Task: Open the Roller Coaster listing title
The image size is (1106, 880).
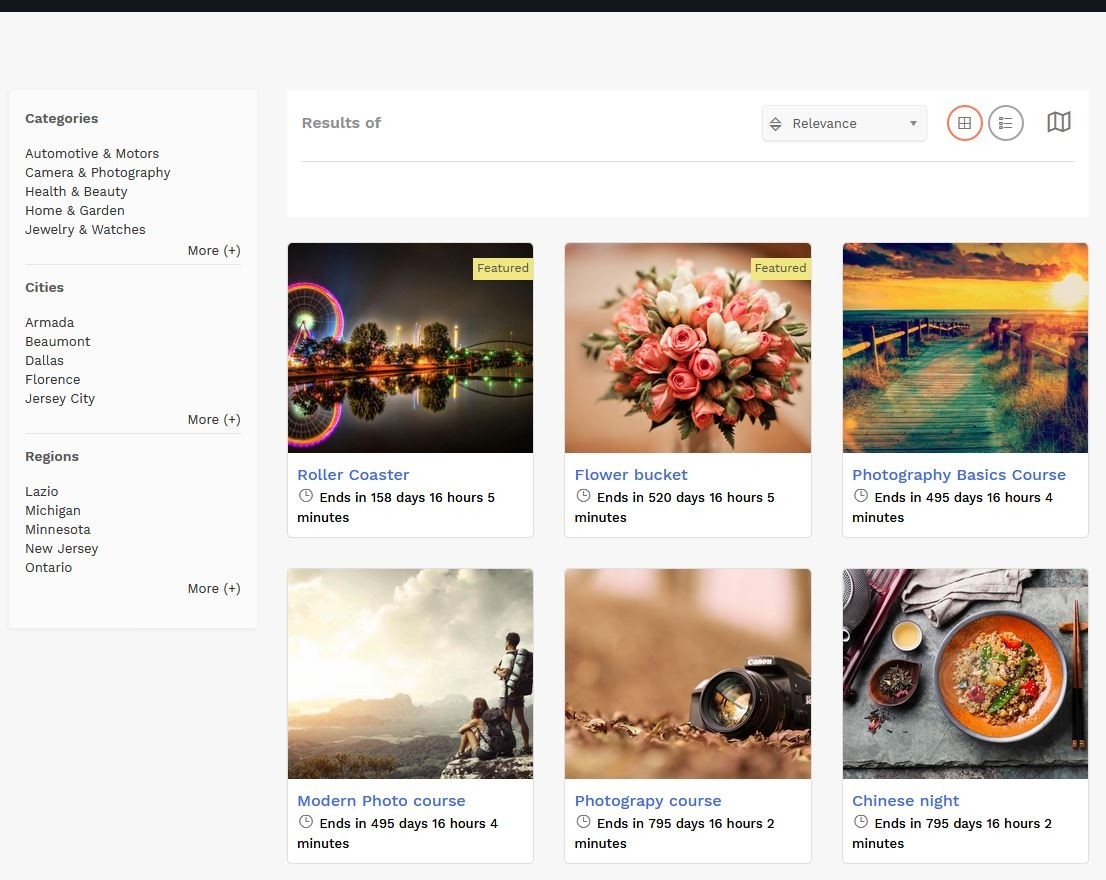Action: 353,475
